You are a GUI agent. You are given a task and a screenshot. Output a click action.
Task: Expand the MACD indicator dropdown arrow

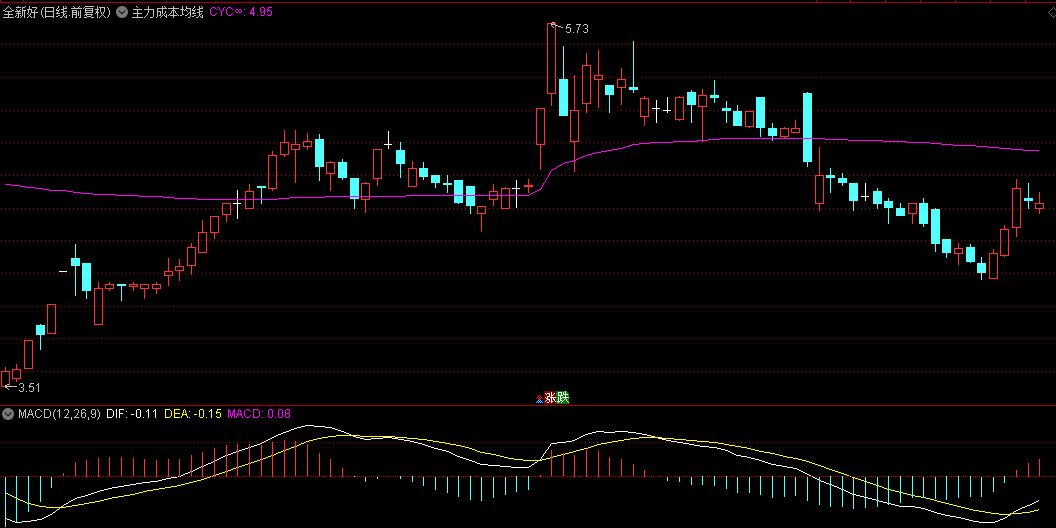(x=8, y=414)
